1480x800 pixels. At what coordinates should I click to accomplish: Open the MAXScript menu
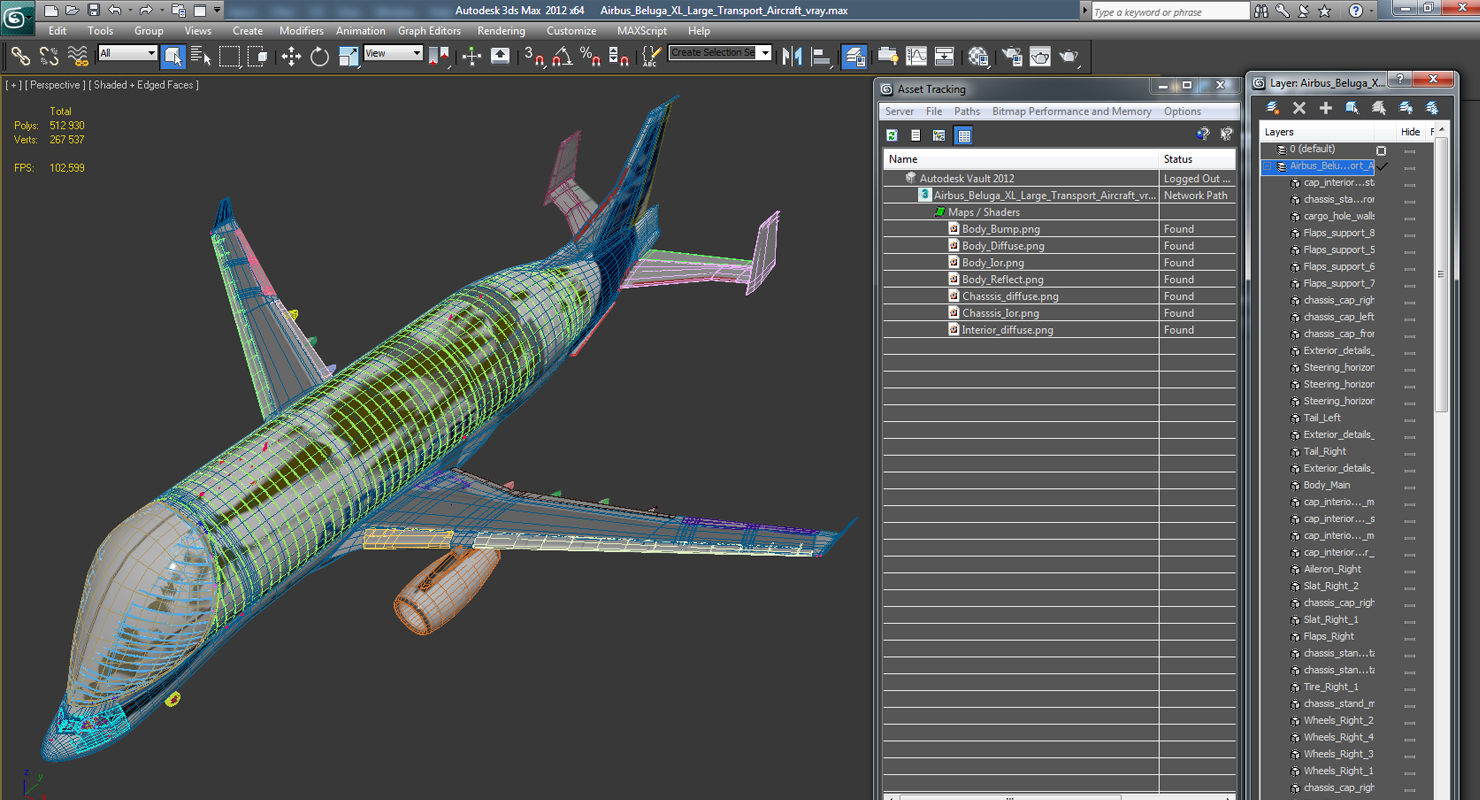click(641, 31)
